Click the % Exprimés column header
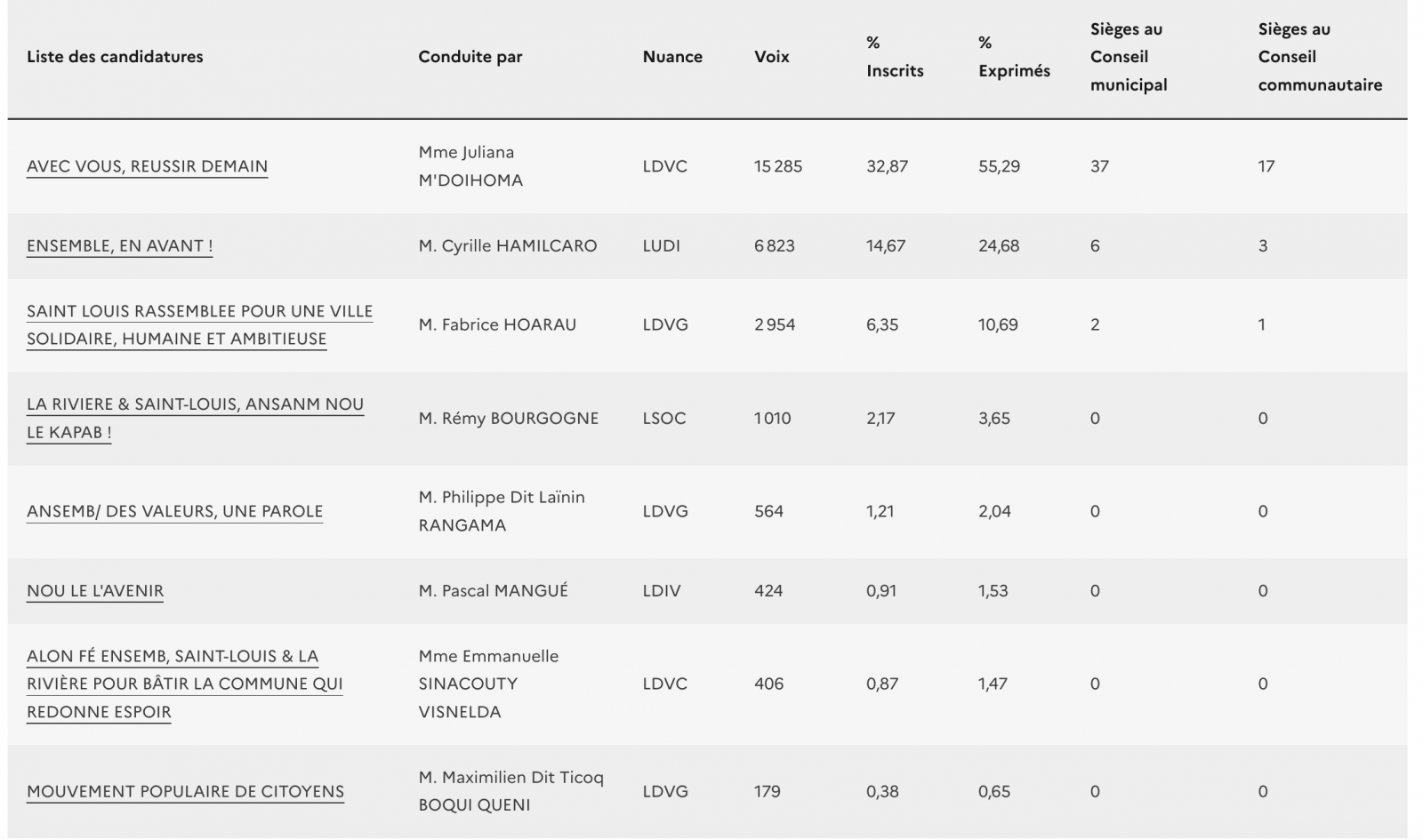The image size is (1423, 840). (1014, 57)
